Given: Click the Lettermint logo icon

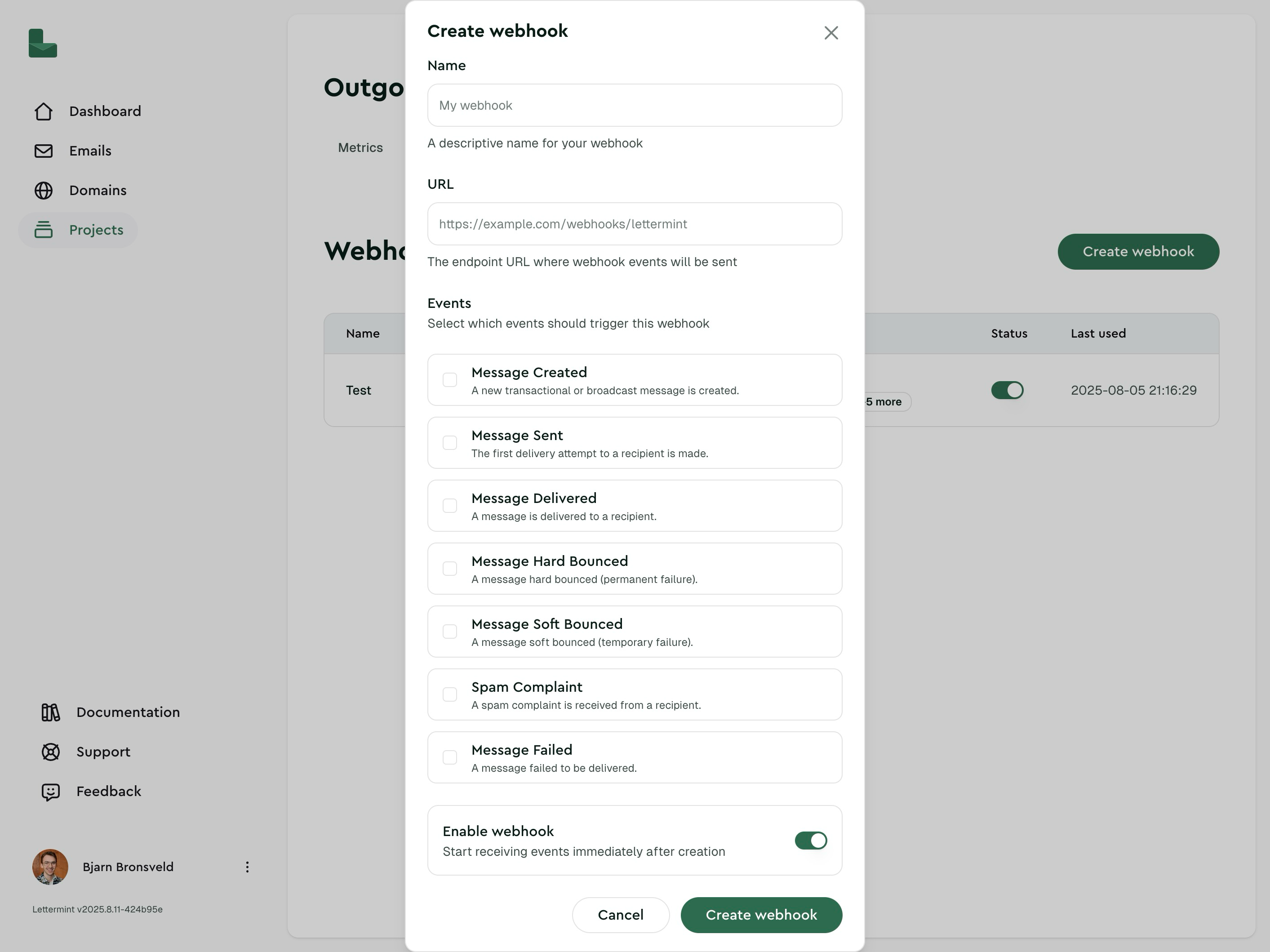Looking at the screenshot, I should [x=43, y=44].
